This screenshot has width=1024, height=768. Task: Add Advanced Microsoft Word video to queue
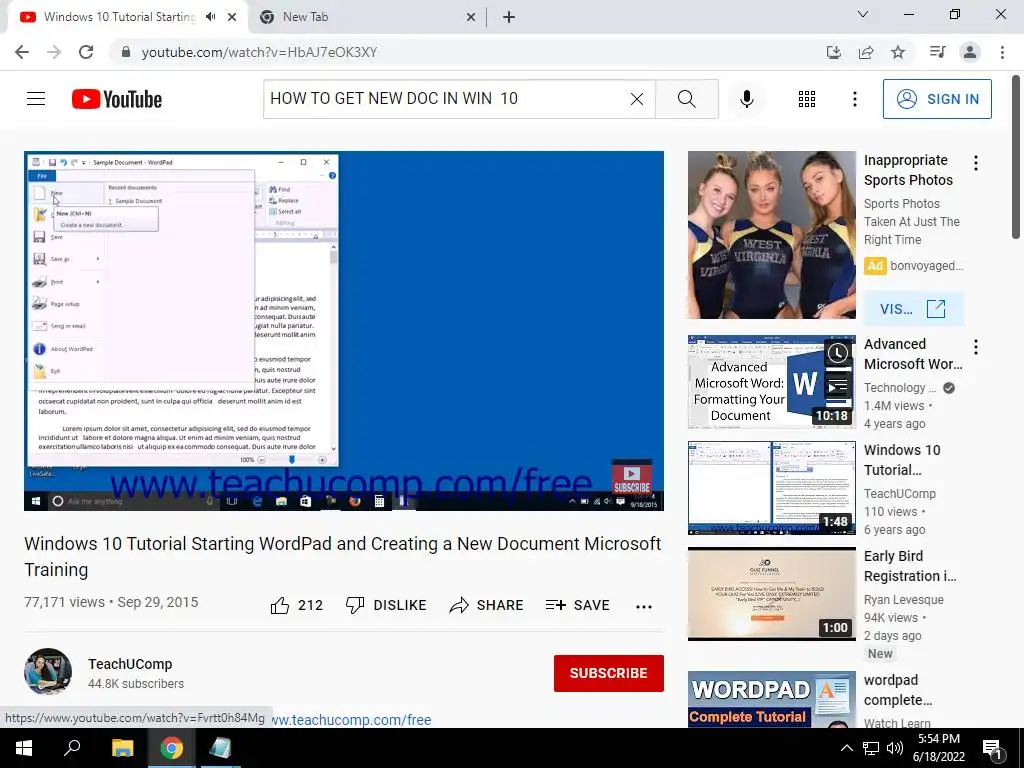coord(838,386)
